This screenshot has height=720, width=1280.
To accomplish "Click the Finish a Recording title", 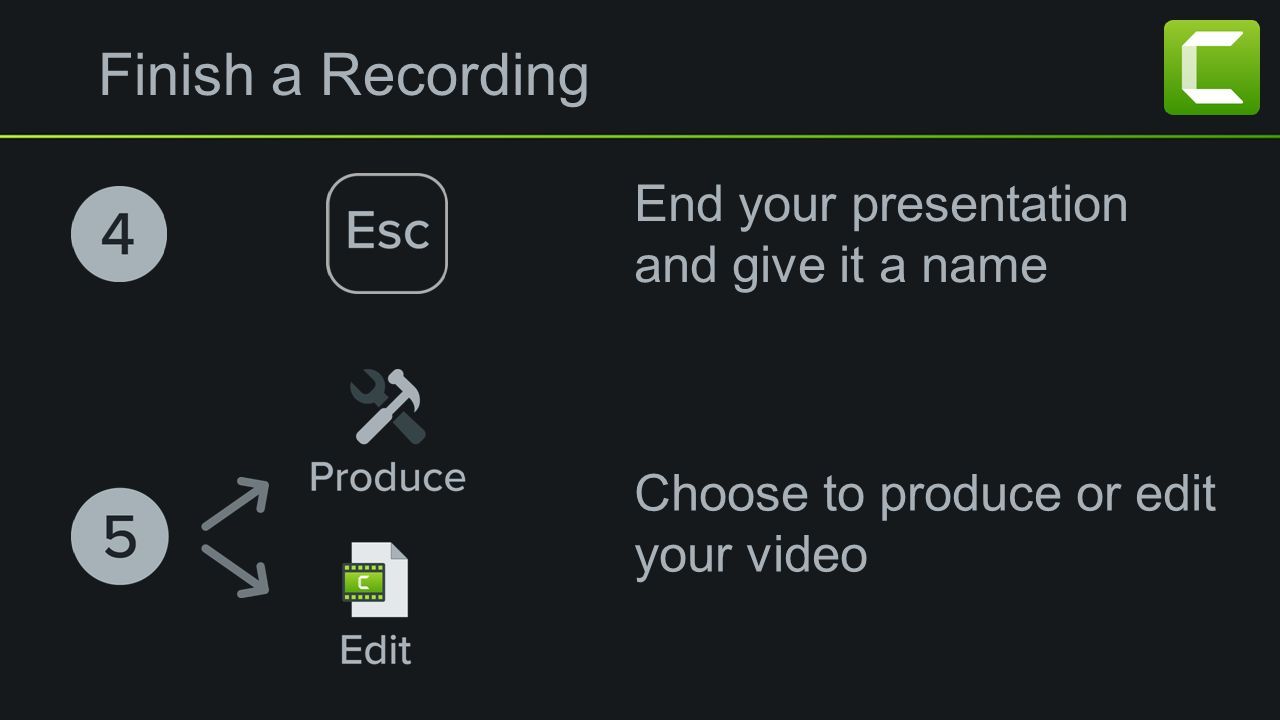I will pyautogui.click(x=344, y=75).
